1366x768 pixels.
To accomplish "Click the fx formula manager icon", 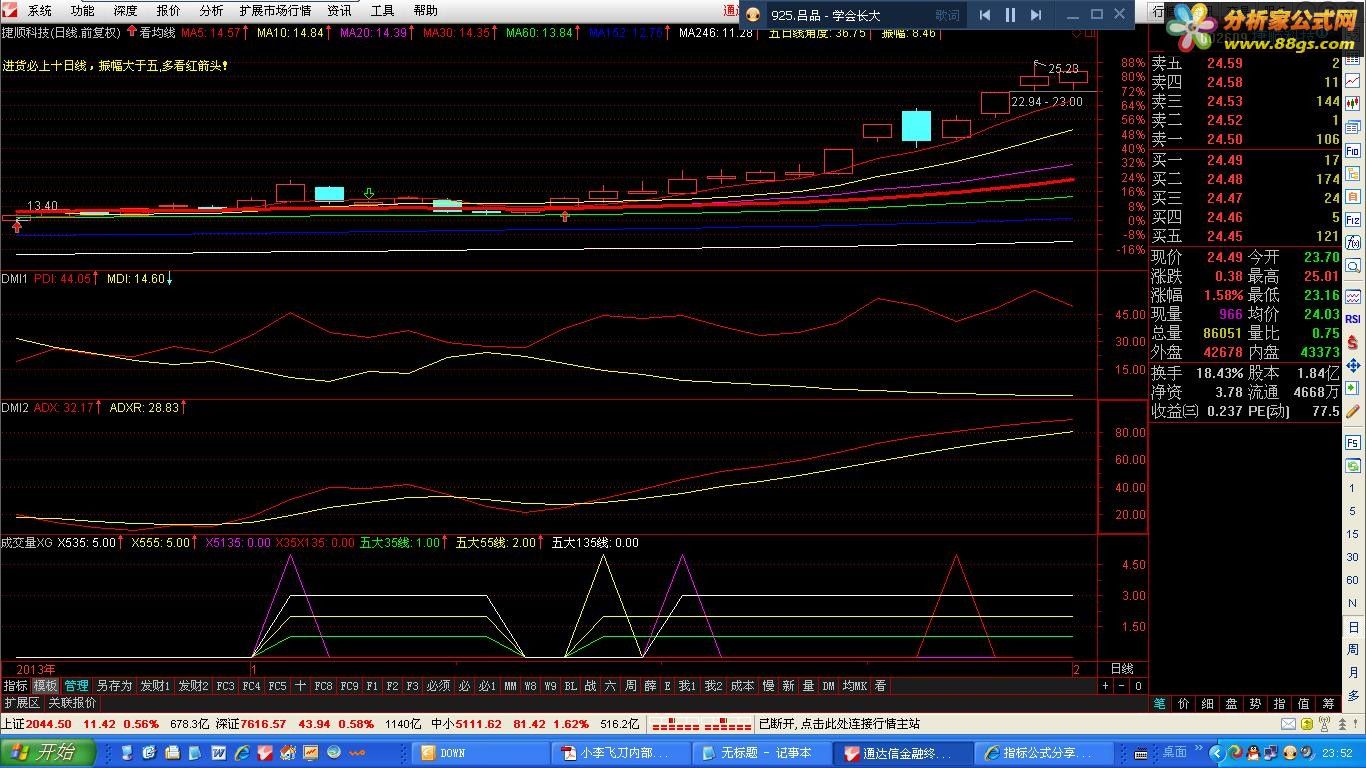I will 1353,242.
